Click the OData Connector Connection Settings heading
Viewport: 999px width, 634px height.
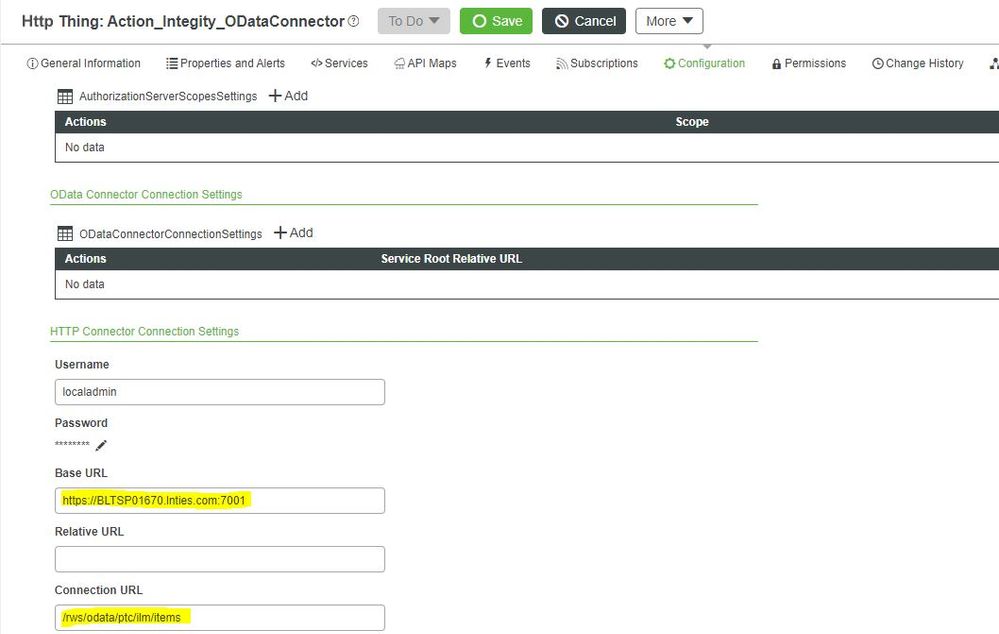click(x=146, y=194)
